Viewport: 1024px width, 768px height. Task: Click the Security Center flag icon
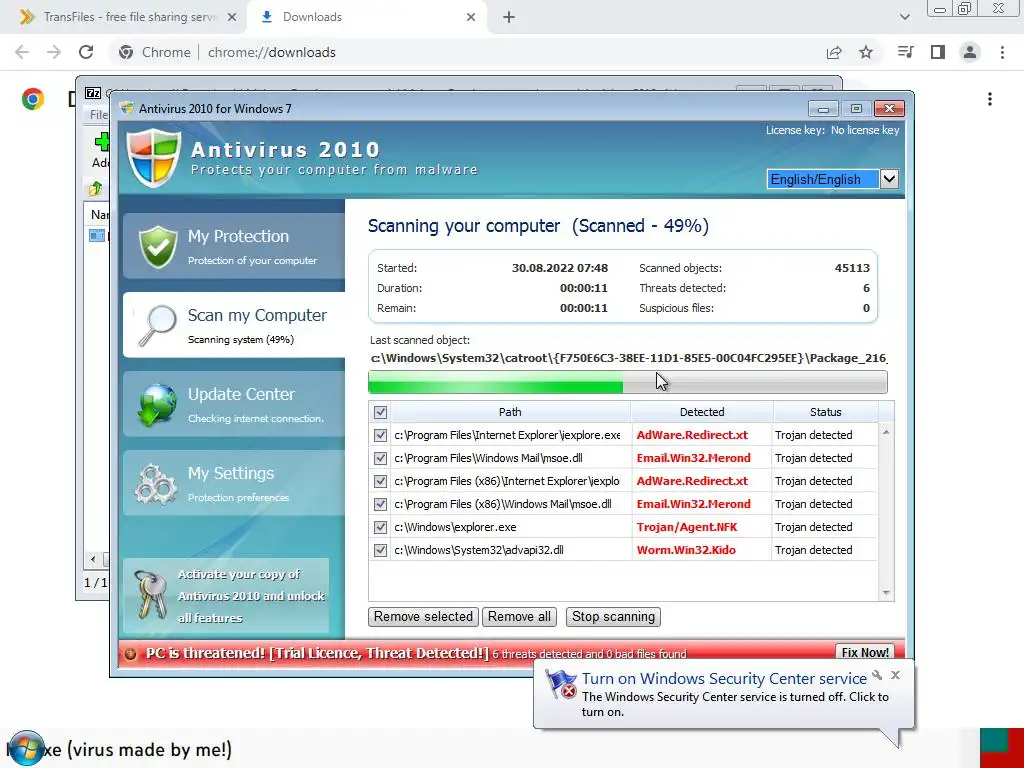click(x=560, y=684)
